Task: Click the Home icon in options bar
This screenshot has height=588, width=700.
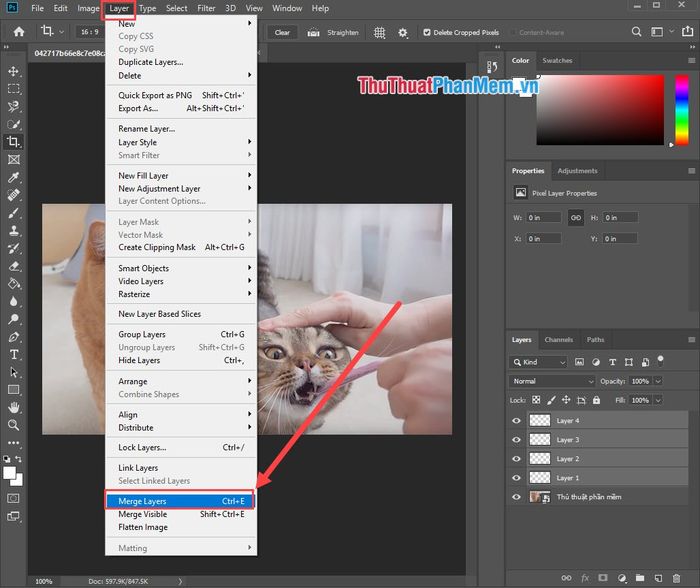Action: click(19, 32)
